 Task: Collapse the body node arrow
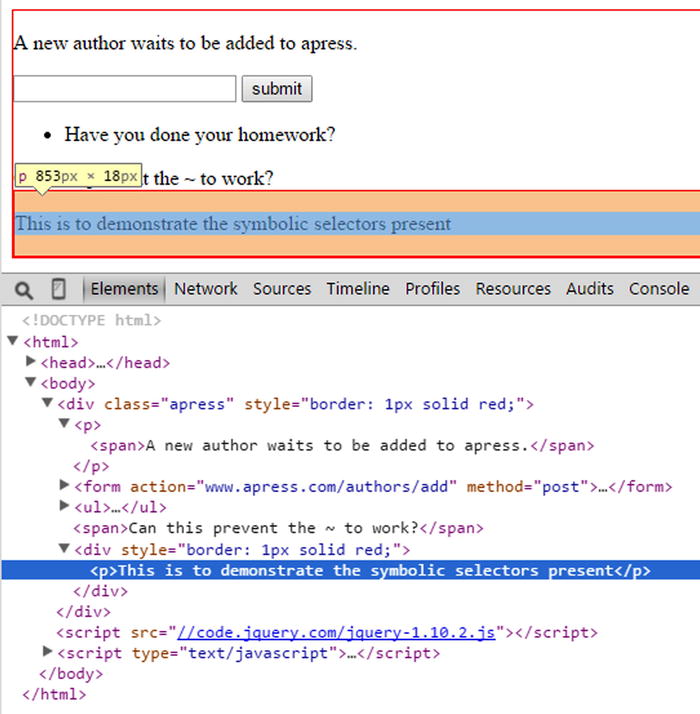pos(31,382)
